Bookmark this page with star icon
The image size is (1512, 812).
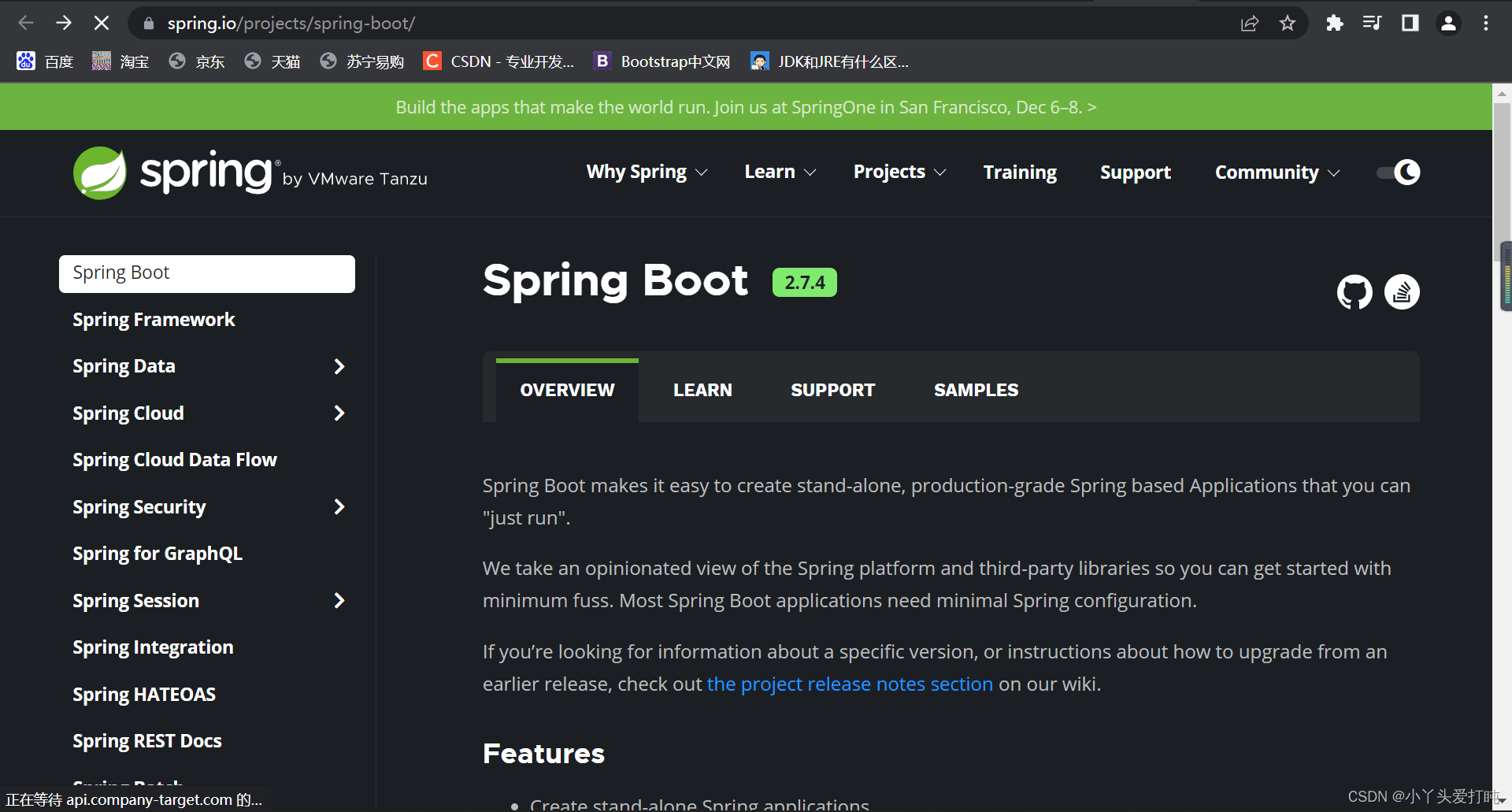pos(1288,23)
